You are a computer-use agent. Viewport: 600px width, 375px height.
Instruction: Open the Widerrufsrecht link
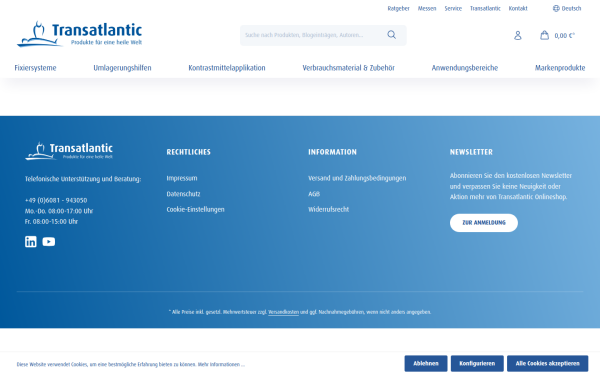(328, 209)
